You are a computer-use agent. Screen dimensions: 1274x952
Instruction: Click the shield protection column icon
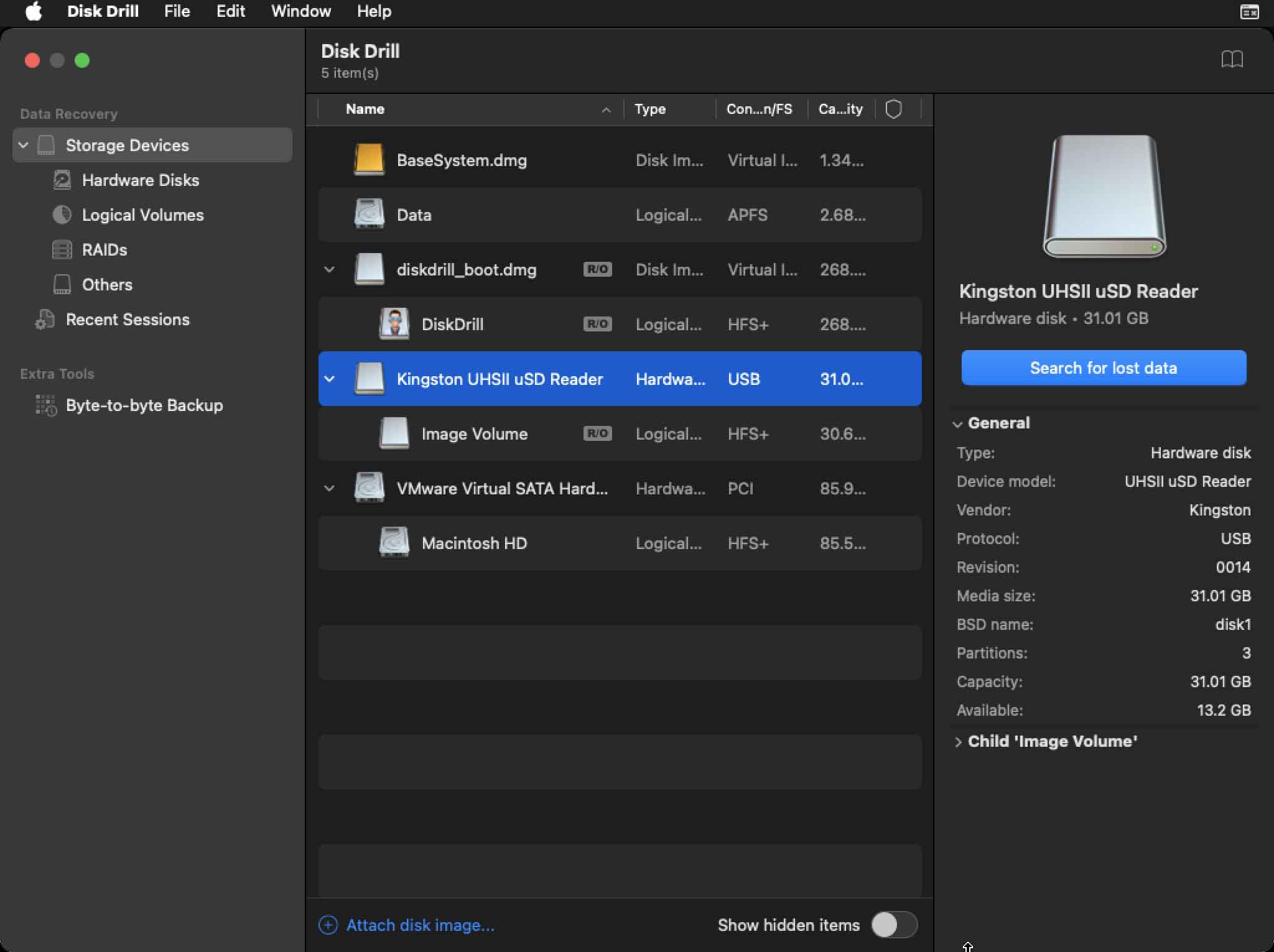click(893, 109)
